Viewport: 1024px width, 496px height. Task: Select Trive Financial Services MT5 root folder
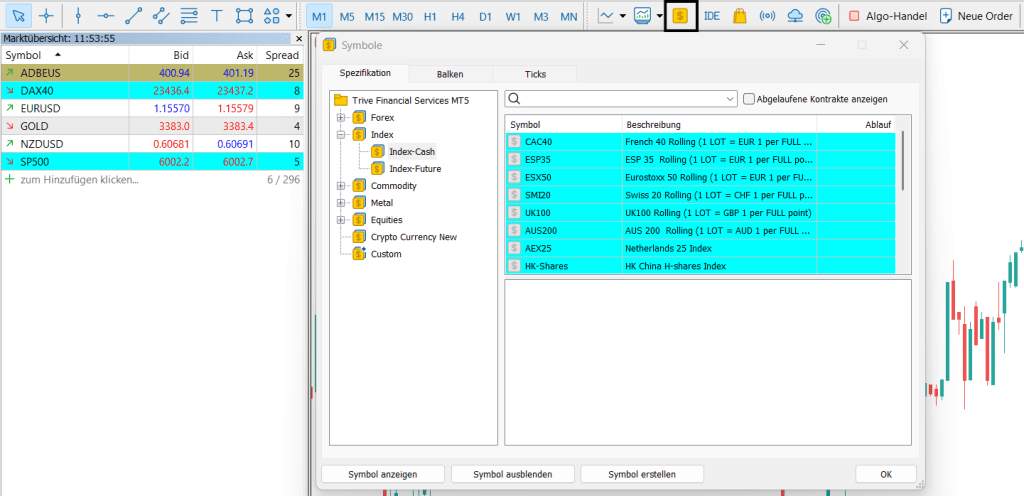coord(410,101)
